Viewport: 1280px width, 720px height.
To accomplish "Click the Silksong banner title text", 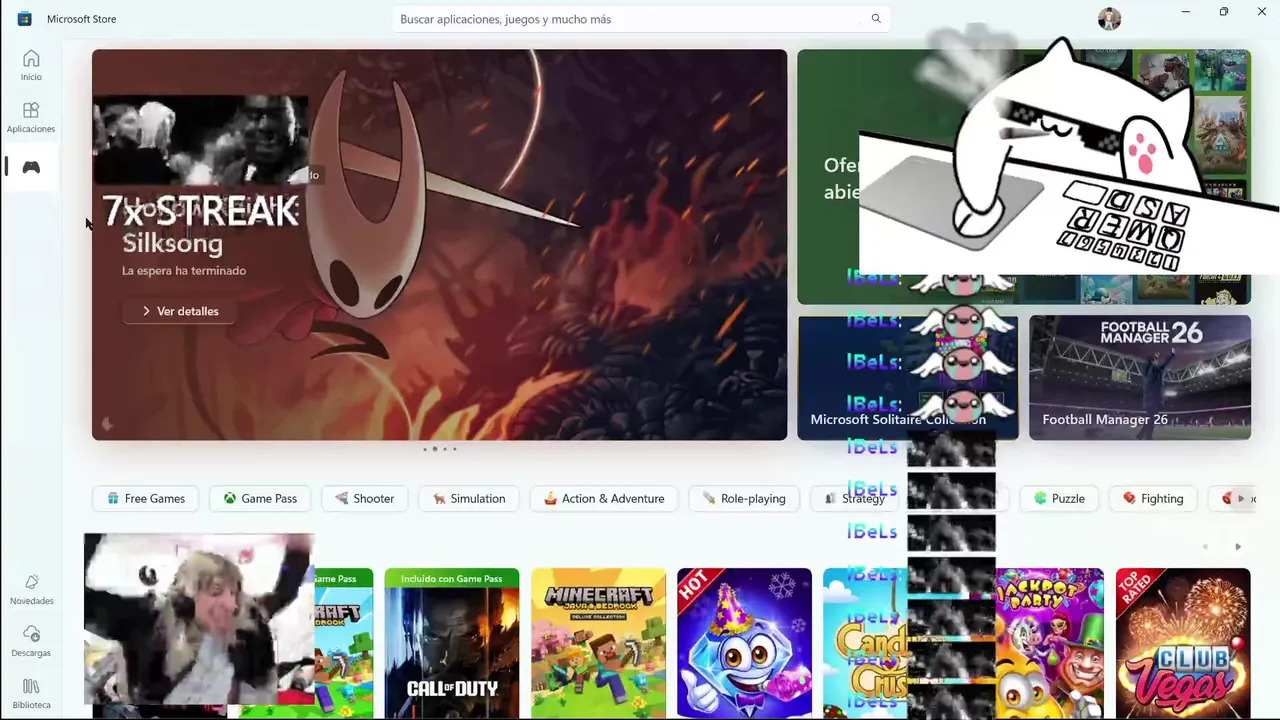I will point(172,243).
